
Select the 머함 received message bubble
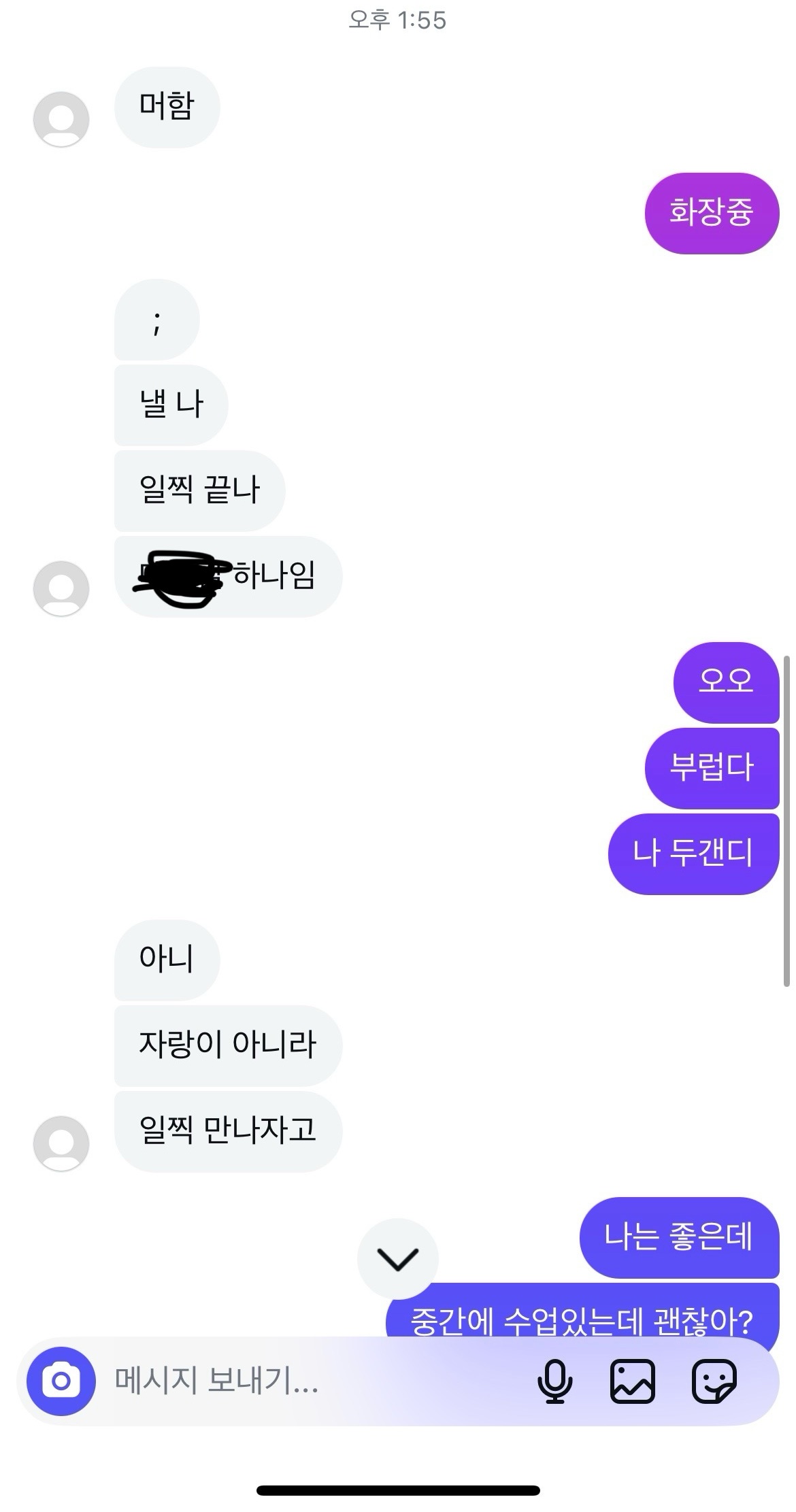pos(167,107)
